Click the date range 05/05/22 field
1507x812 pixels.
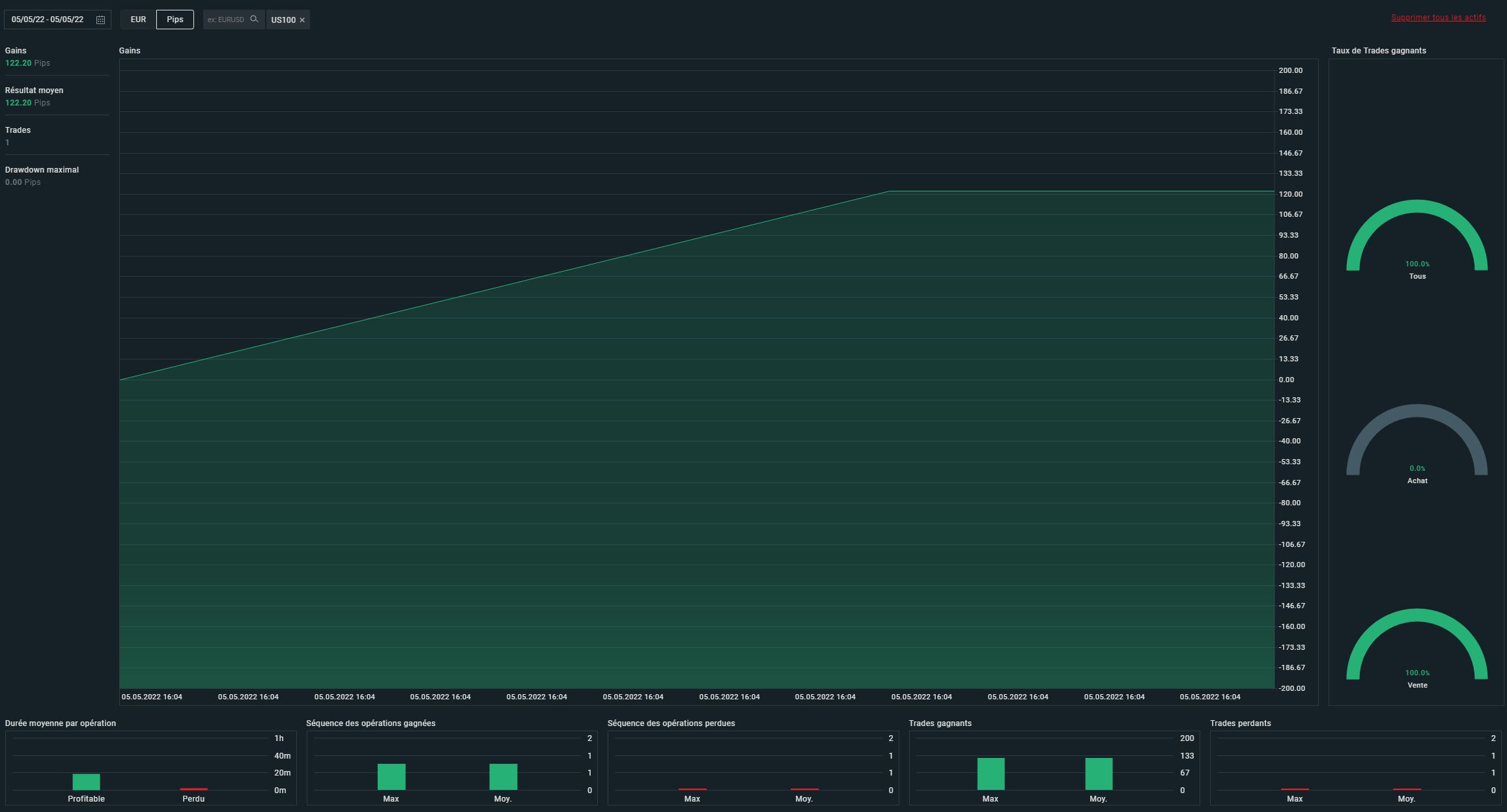48,20
